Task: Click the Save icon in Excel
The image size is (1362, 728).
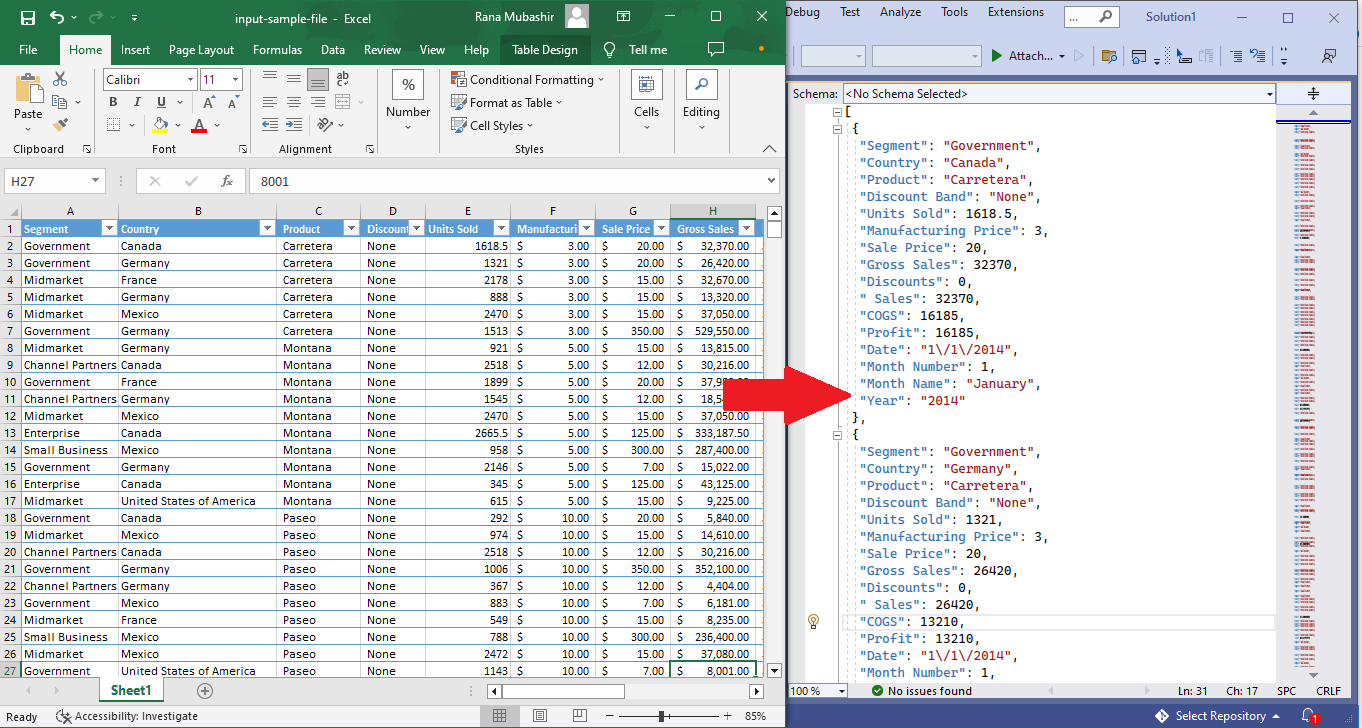Action: (x=28, y=17)
